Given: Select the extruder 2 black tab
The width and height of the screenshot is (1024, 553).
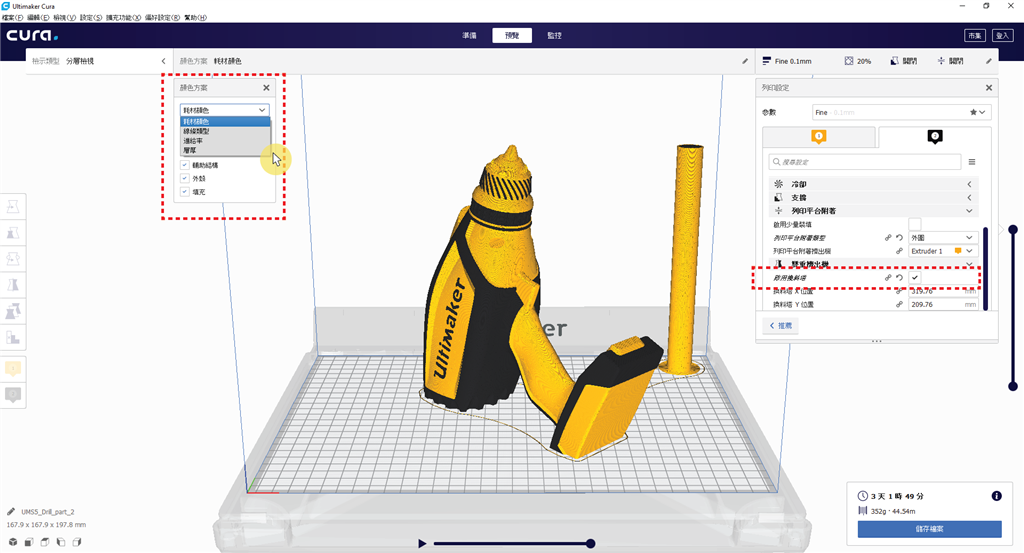Looking at the screenshot, I should coord(934,137).
